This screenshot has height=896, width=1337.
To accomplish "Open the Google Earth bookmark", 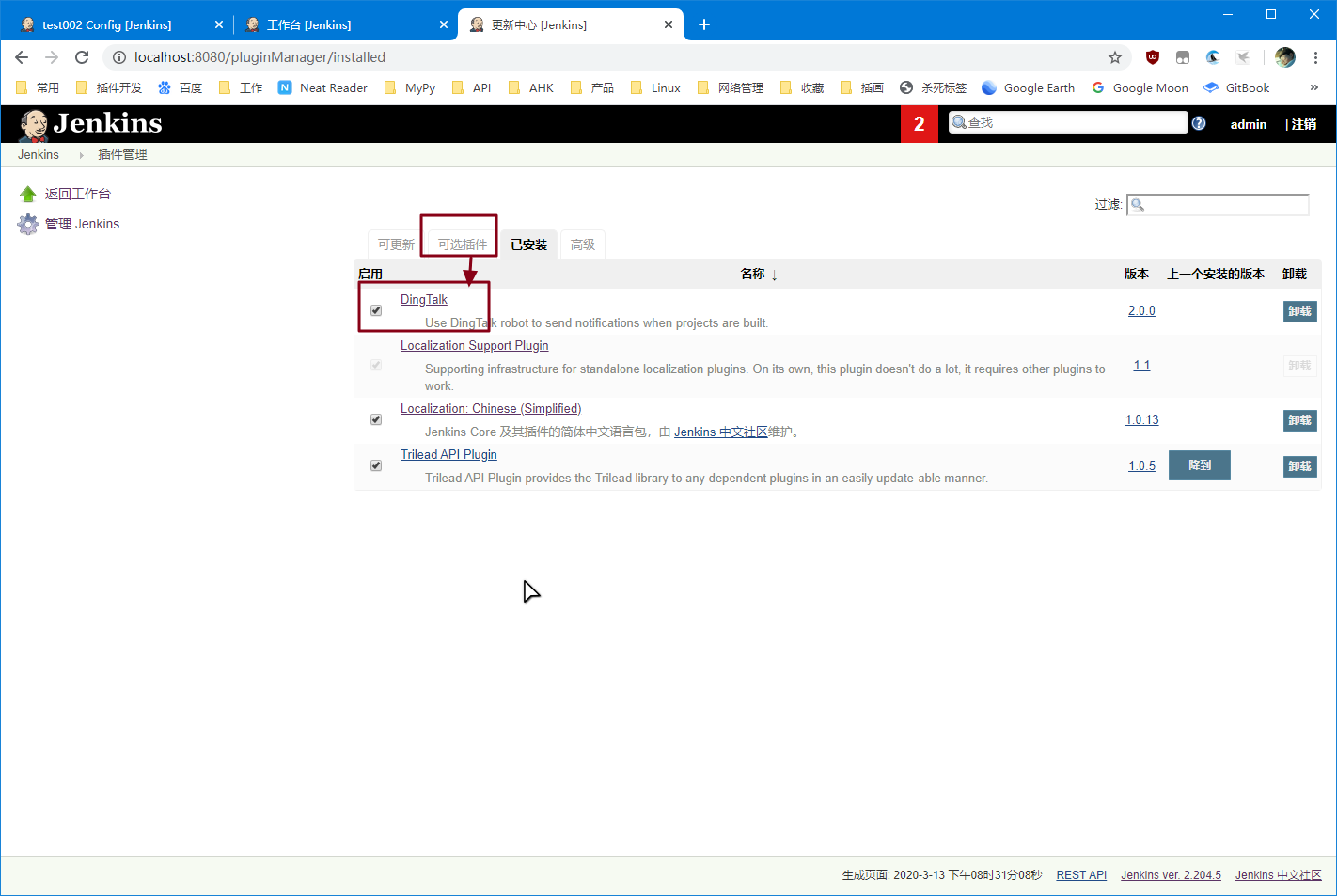I will coord(1028,87).
